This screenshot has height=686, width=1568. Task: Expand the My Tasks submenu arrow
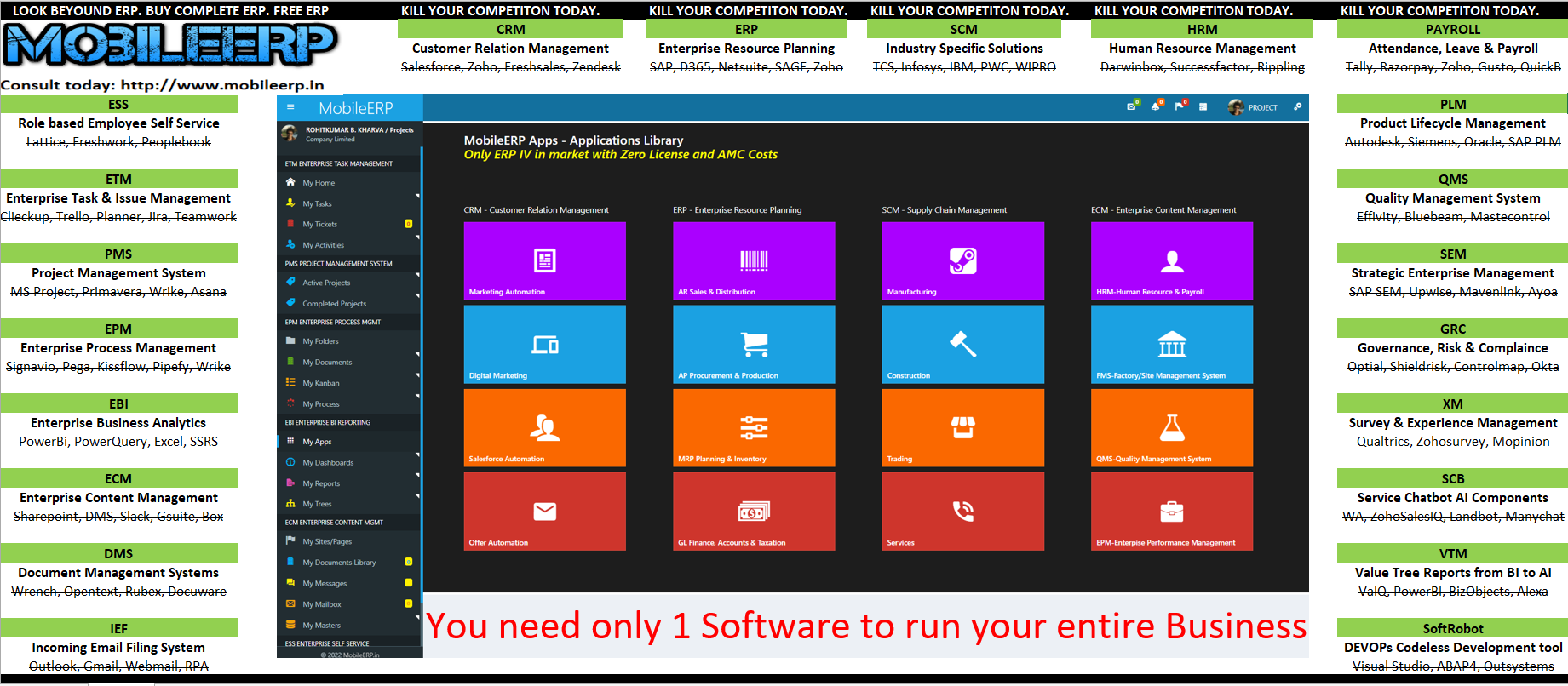coord(417,197)
